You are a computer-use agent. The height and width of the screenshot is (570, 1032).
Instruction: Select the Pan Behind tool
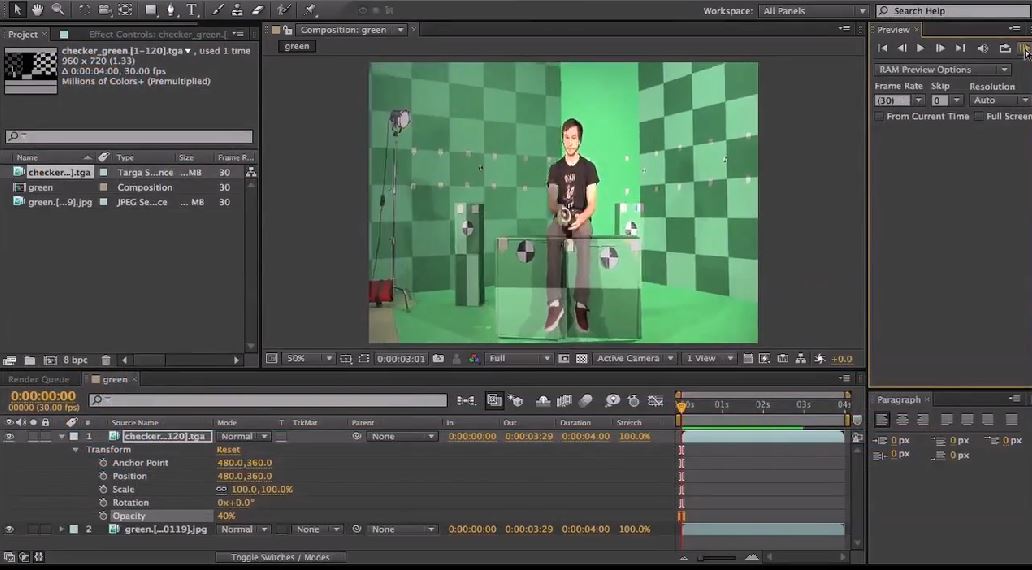[x=125, y=10]
